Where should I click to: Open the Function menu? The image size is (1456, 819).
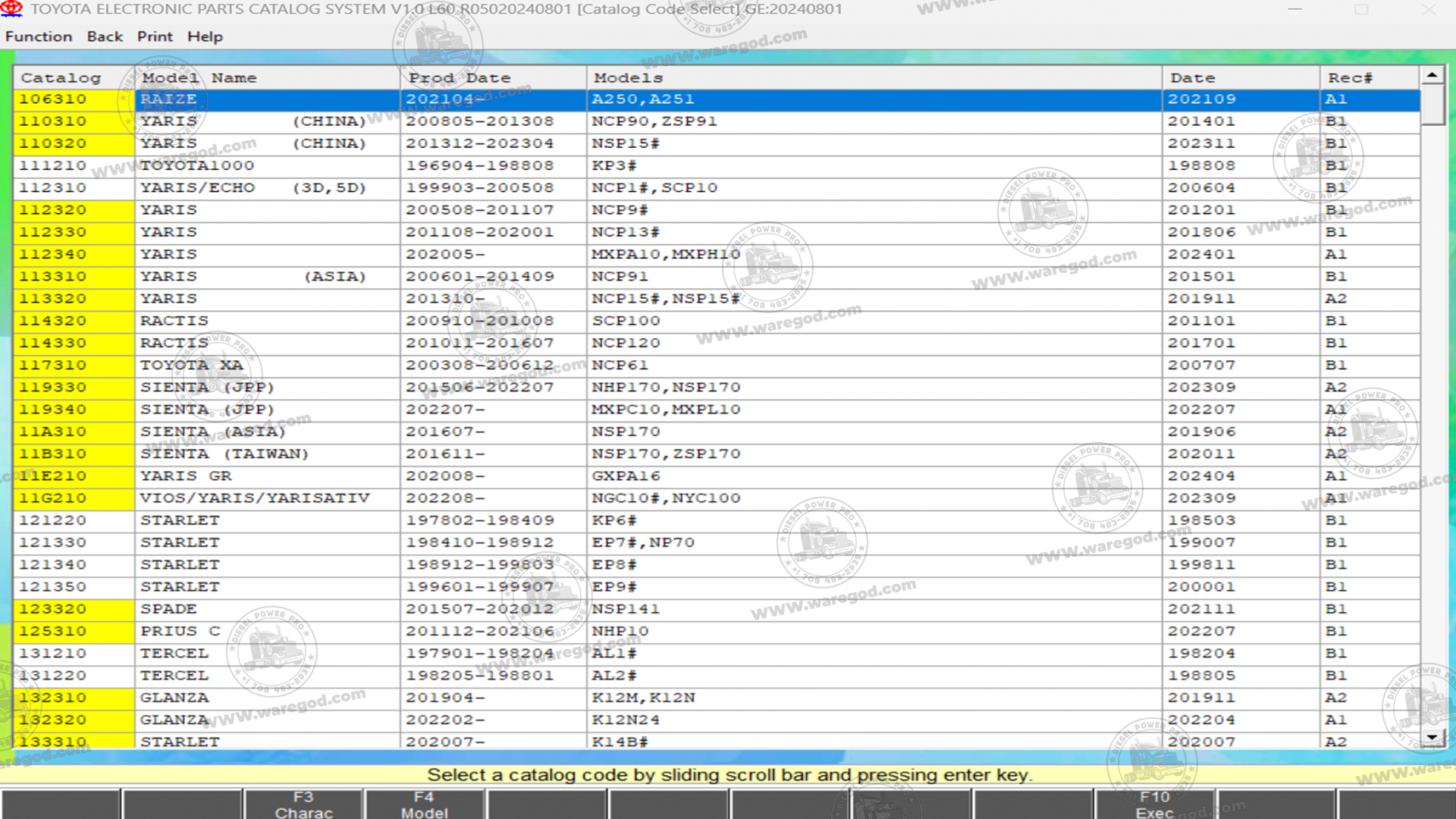click(x=39, y=36)
